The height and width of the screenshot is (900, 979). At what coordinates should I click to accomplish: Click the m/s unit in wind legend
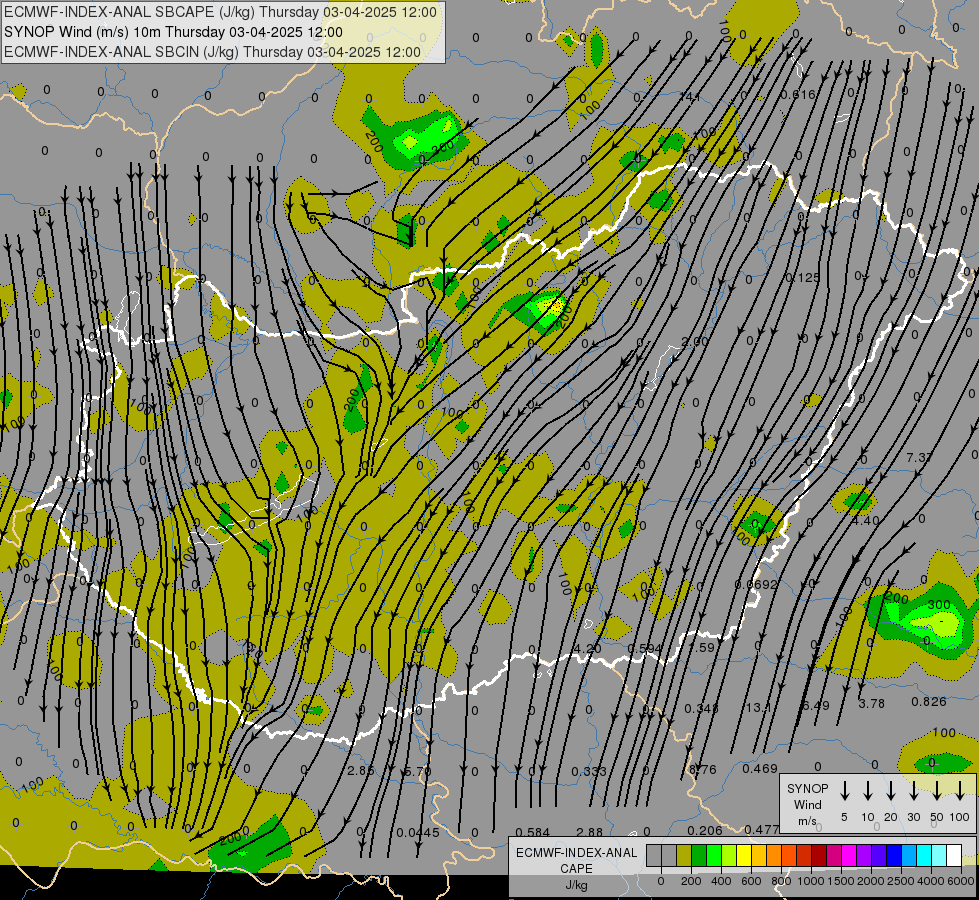(x=807, y=821)
